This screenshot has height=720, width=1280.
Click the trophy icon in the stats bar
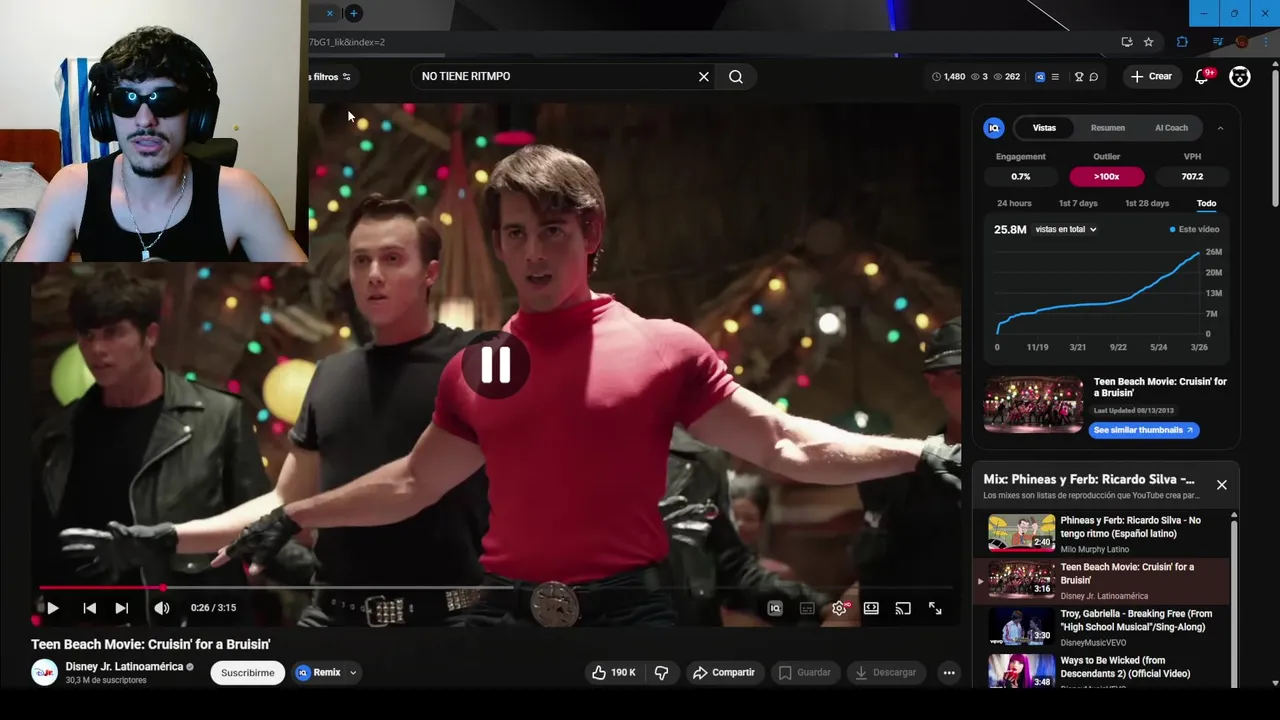coord(1079,77)
